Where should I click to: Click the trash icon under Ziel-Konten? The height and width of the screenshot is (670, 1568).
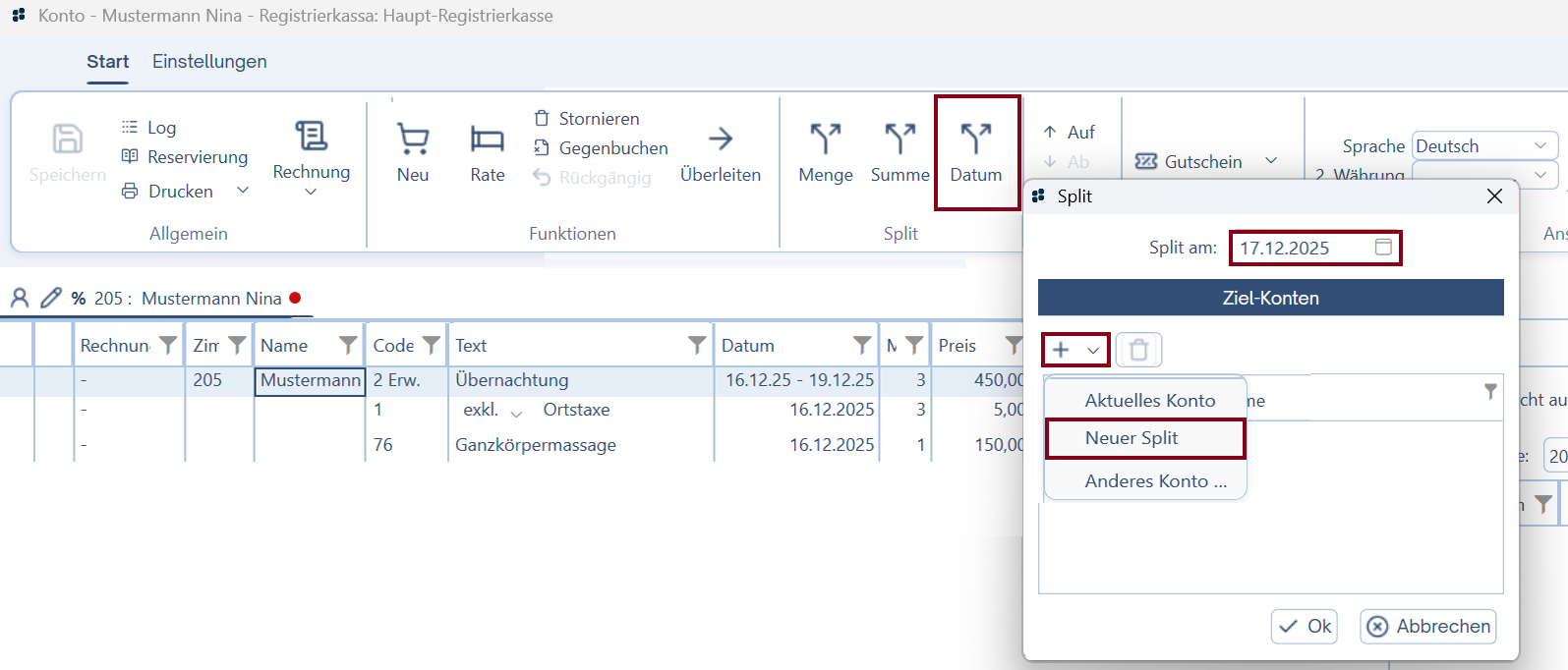[x=1138, y=350]
